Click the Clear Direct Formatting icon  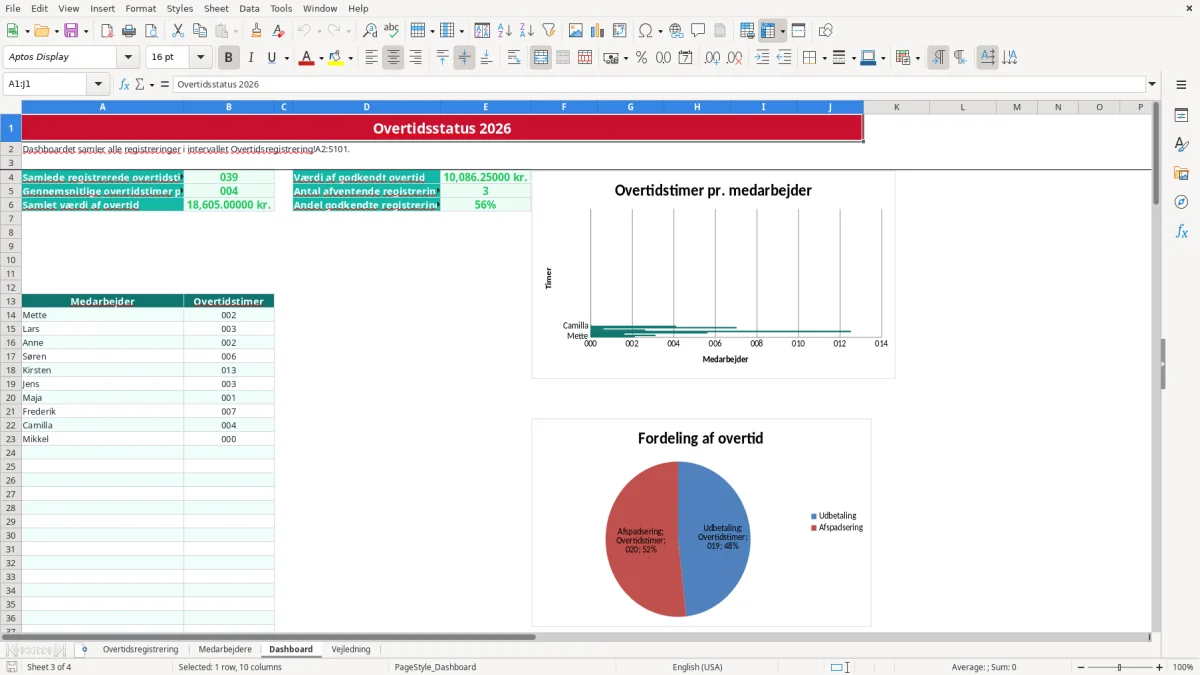pos(278,31)
